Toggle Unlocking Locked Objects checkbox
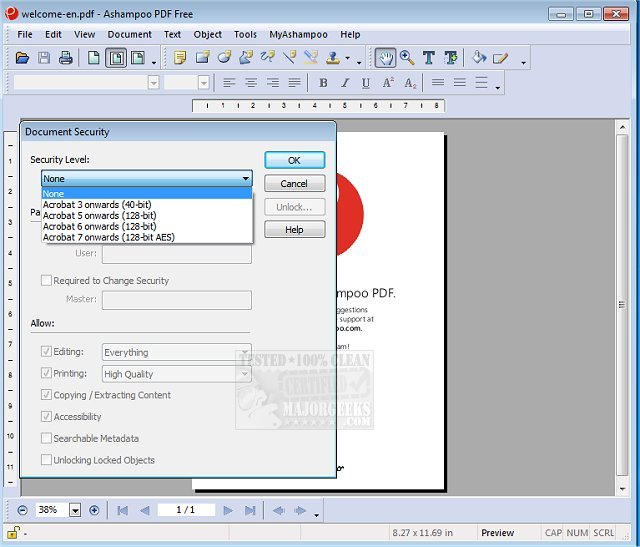 (46, 460)
